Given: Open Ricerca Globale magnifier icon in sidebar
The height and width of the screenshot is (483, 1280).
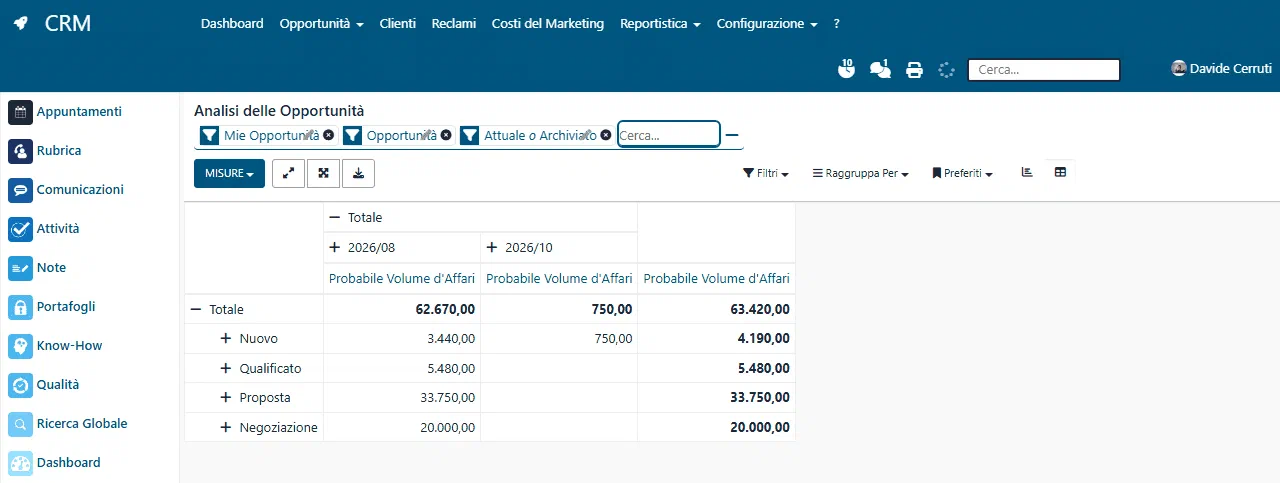Looking at the screenshot, I should point(21,424).
